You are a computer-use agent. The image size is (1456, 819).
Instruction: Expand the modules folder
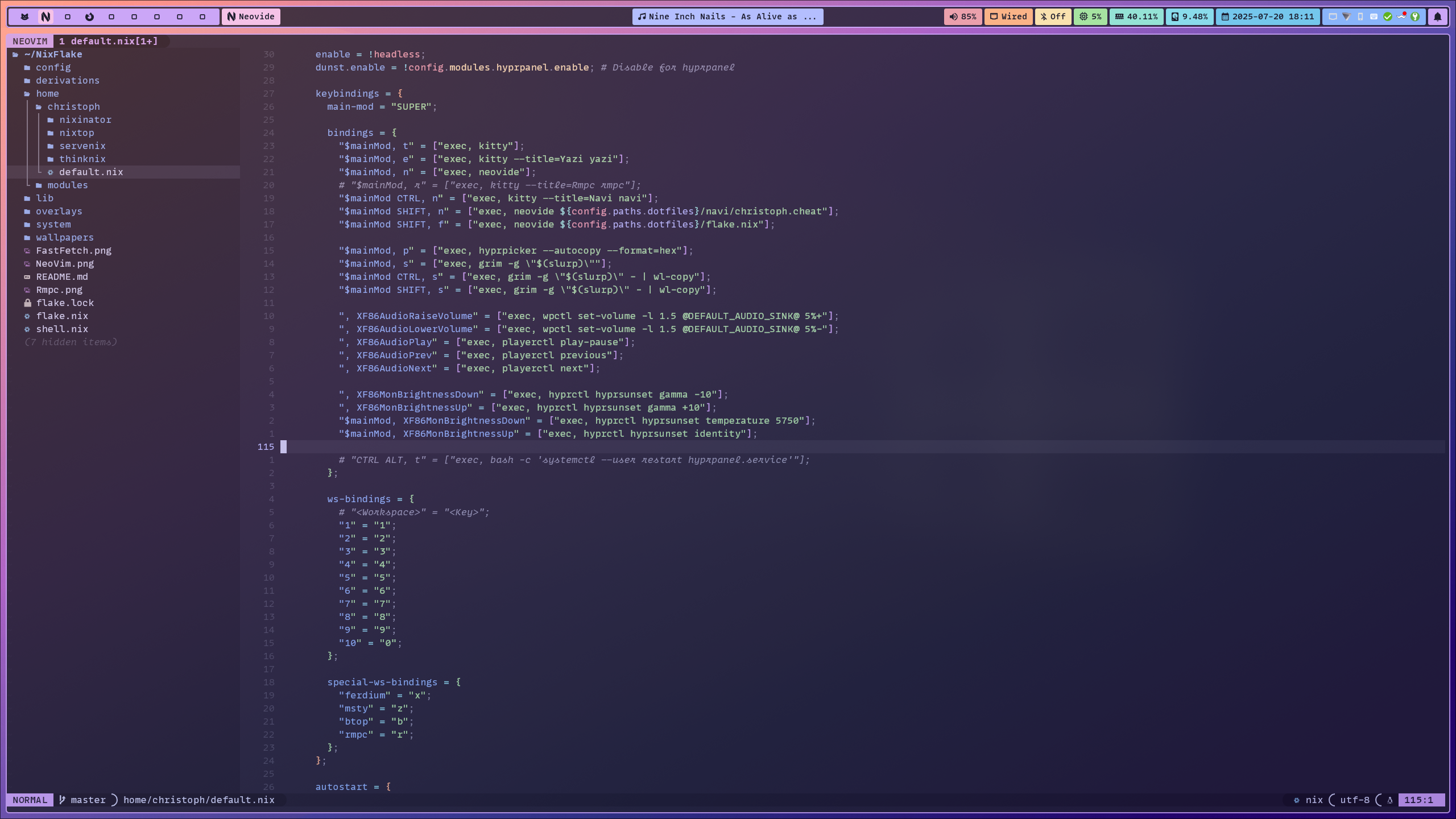pos(67,185)
